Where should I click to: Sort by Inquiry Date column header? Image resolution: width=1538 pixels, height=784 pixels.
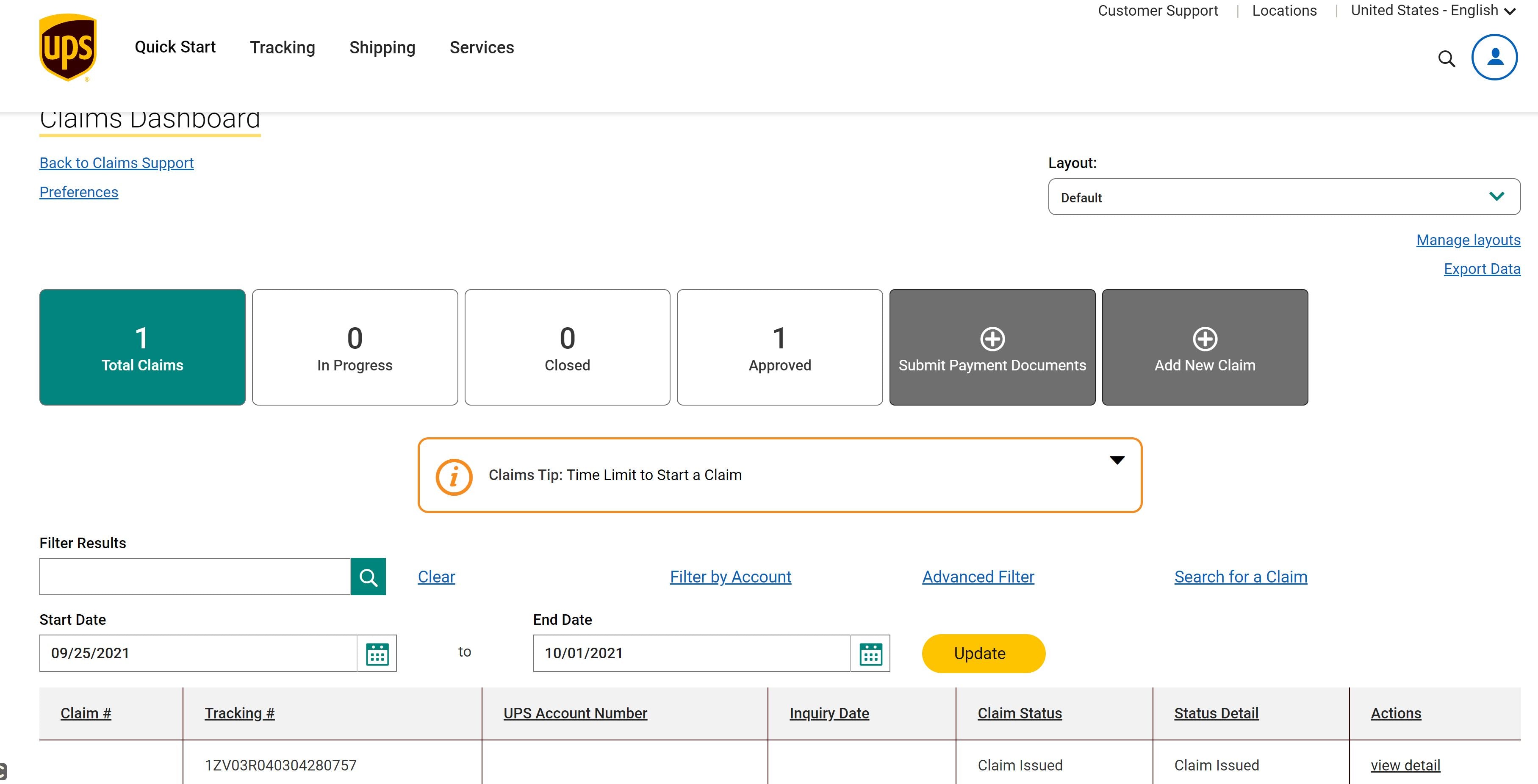coord(829,713)
